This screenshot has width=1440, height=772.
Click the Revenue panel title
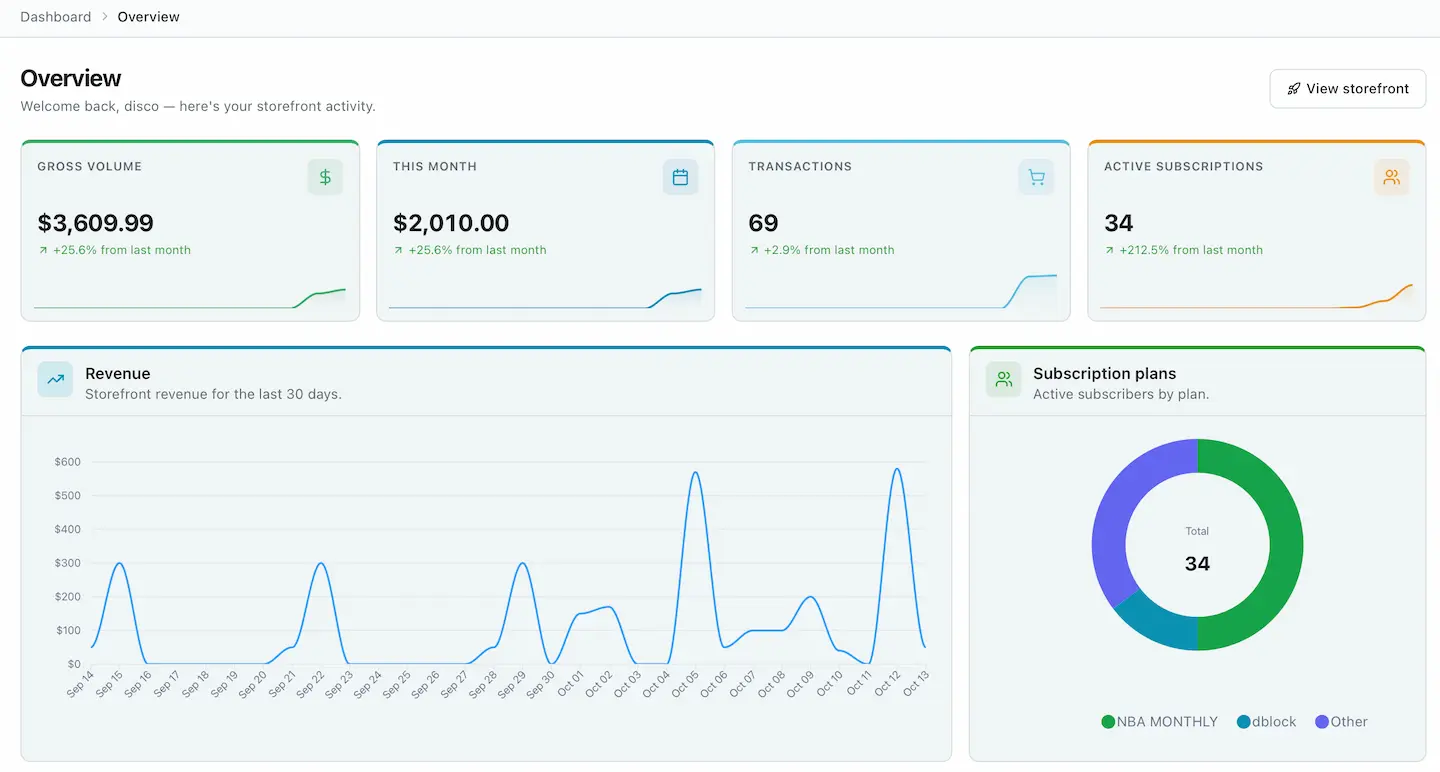coord(118,374)
